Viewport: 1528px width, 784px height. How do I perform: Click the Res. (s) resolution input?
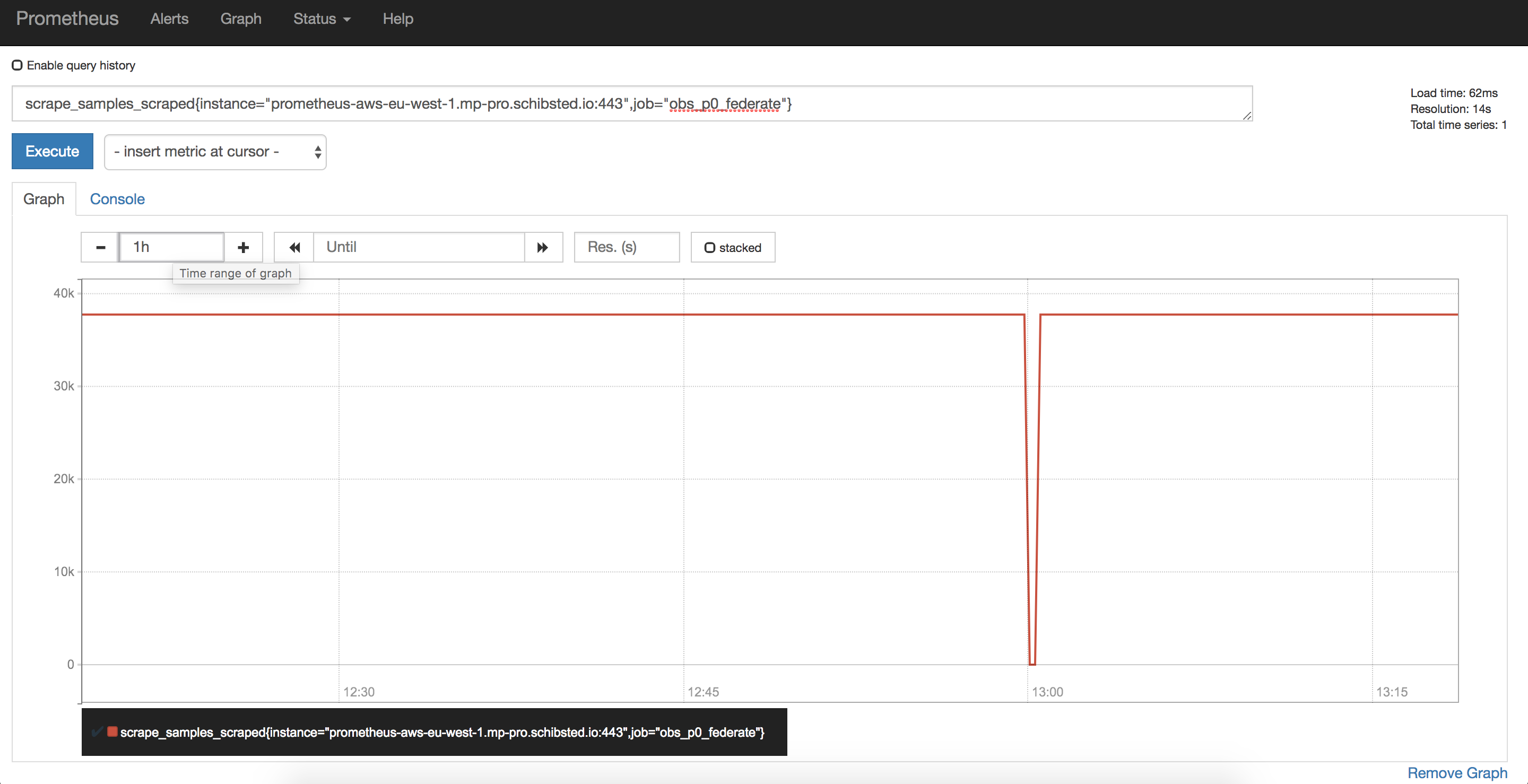627,247
